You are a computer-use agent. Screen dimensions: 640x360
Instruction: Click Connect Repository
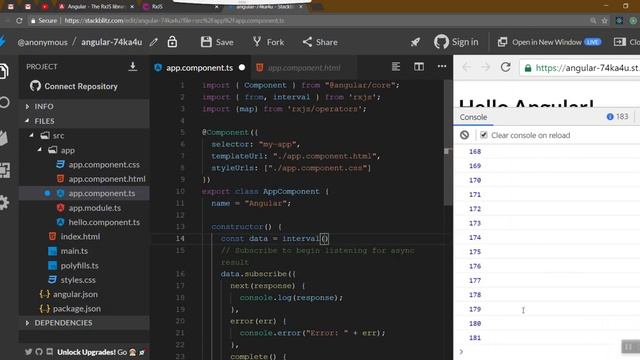73,86
